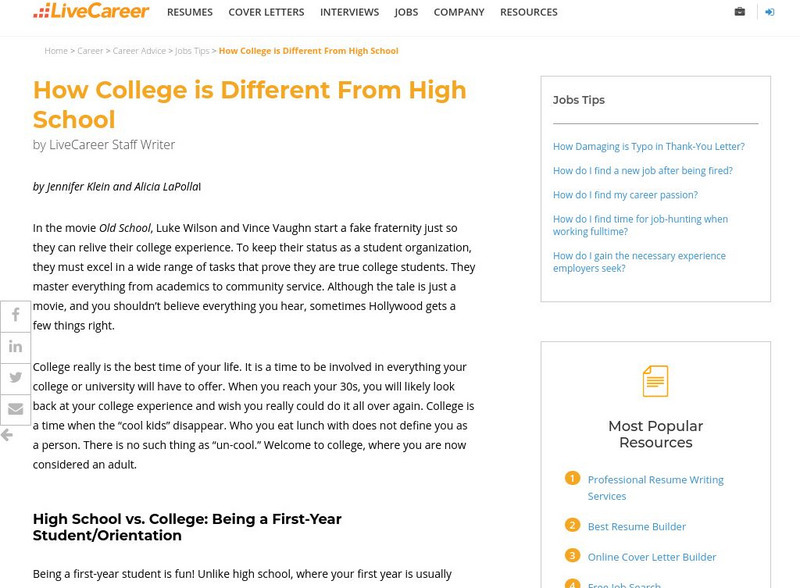Click the sign-in icon at top right
800x588 pixels.
(769, 12)
